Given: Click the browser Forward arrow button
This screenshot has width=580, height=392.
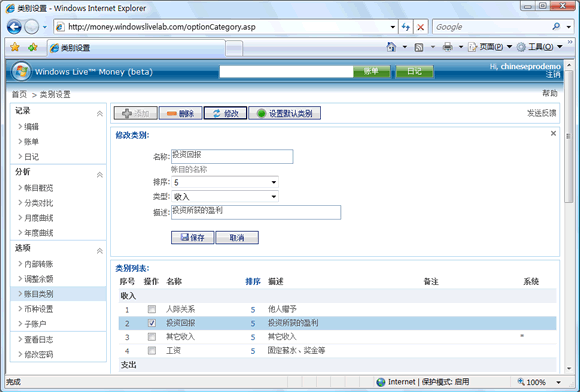Looking at the screenshot, I should click(31, 27).
